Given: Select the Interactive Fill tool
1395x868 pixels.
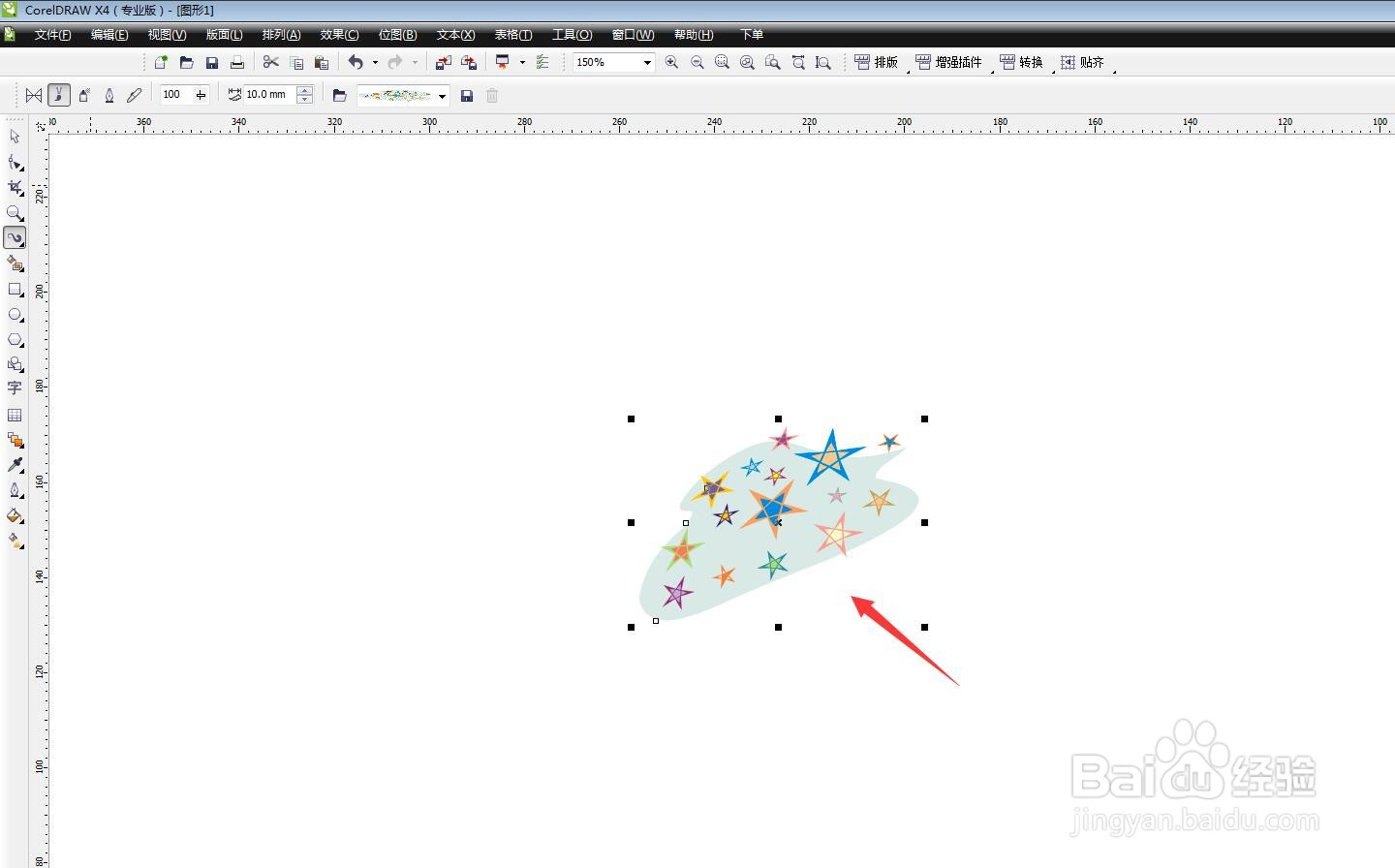Looking at the screenshot, I should point(15,541).
